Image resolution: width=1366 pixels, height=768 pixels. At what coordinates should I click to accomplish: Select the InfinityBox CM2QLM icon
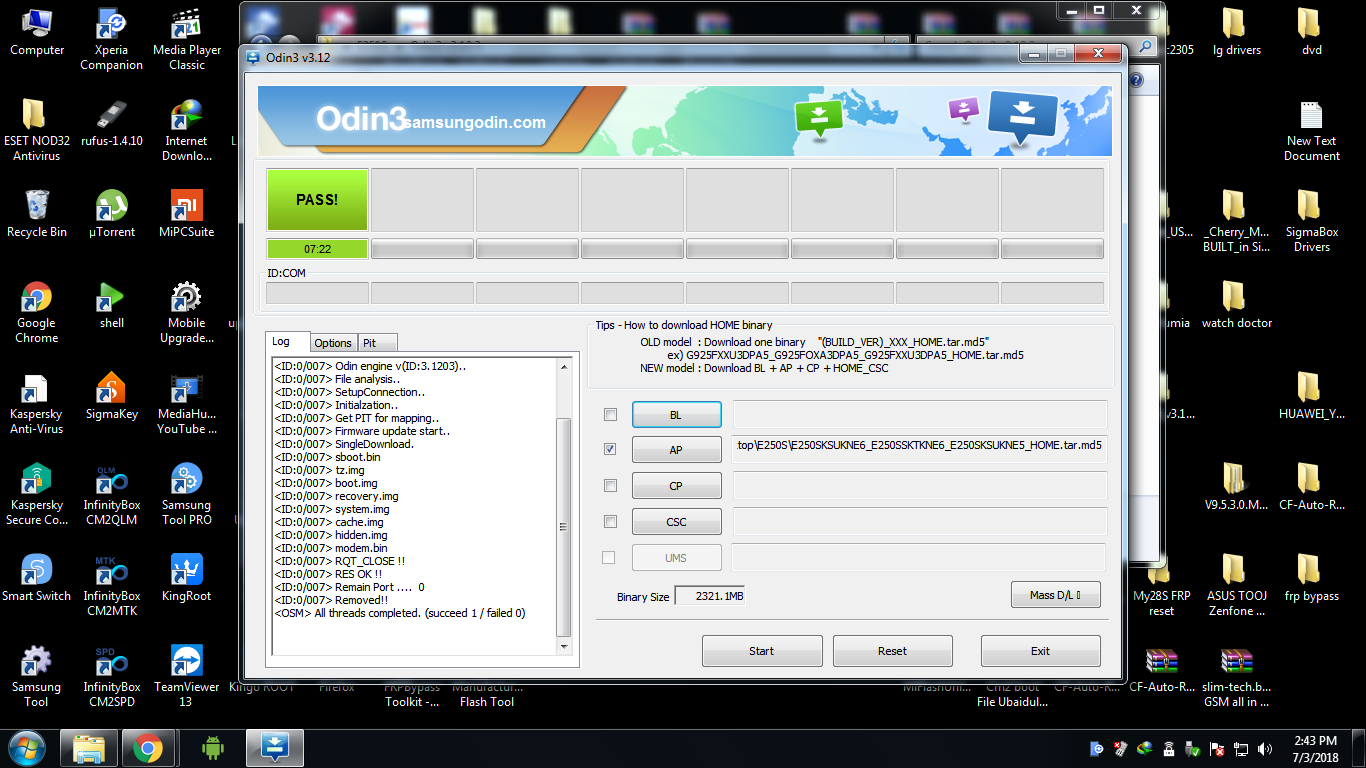pos(111,495)
